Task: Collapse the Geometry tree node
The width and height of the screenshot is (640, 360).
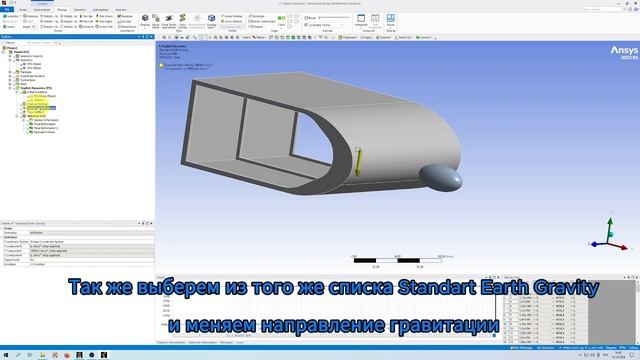Action: coord(10,60)
